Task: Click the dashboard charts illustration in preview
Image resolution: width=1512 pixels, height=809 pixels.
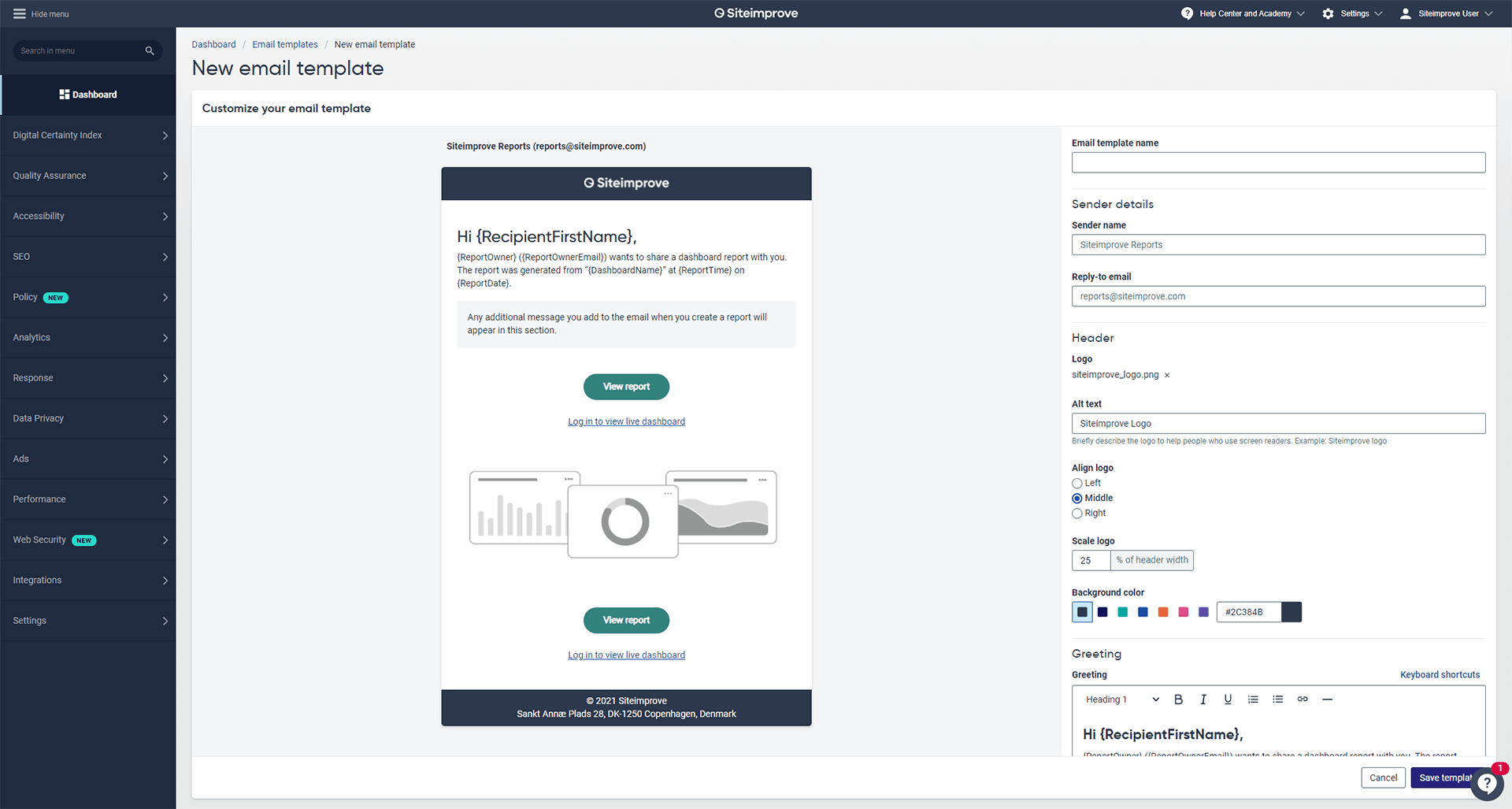Action: [623, 514]
